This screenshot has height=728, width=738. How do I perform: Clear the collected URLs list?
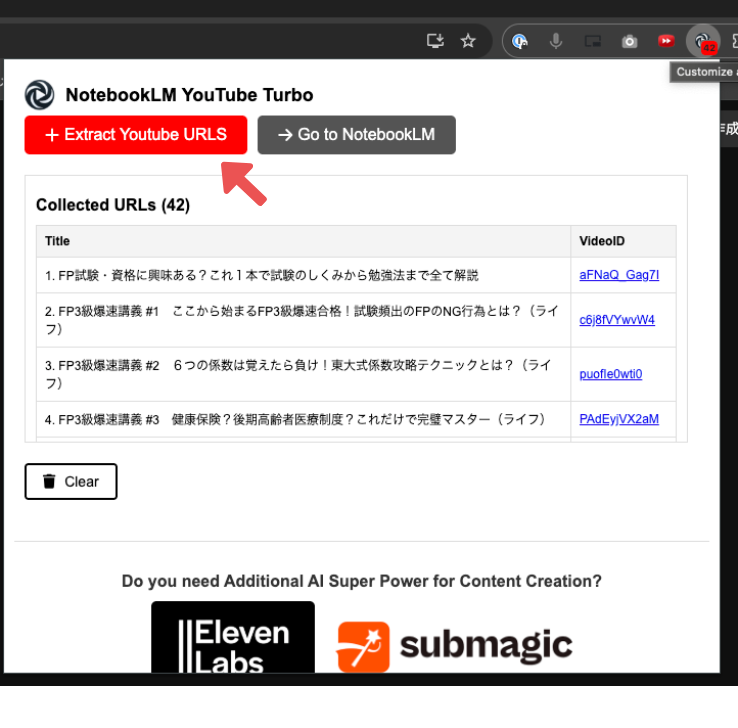pos(71,481)
